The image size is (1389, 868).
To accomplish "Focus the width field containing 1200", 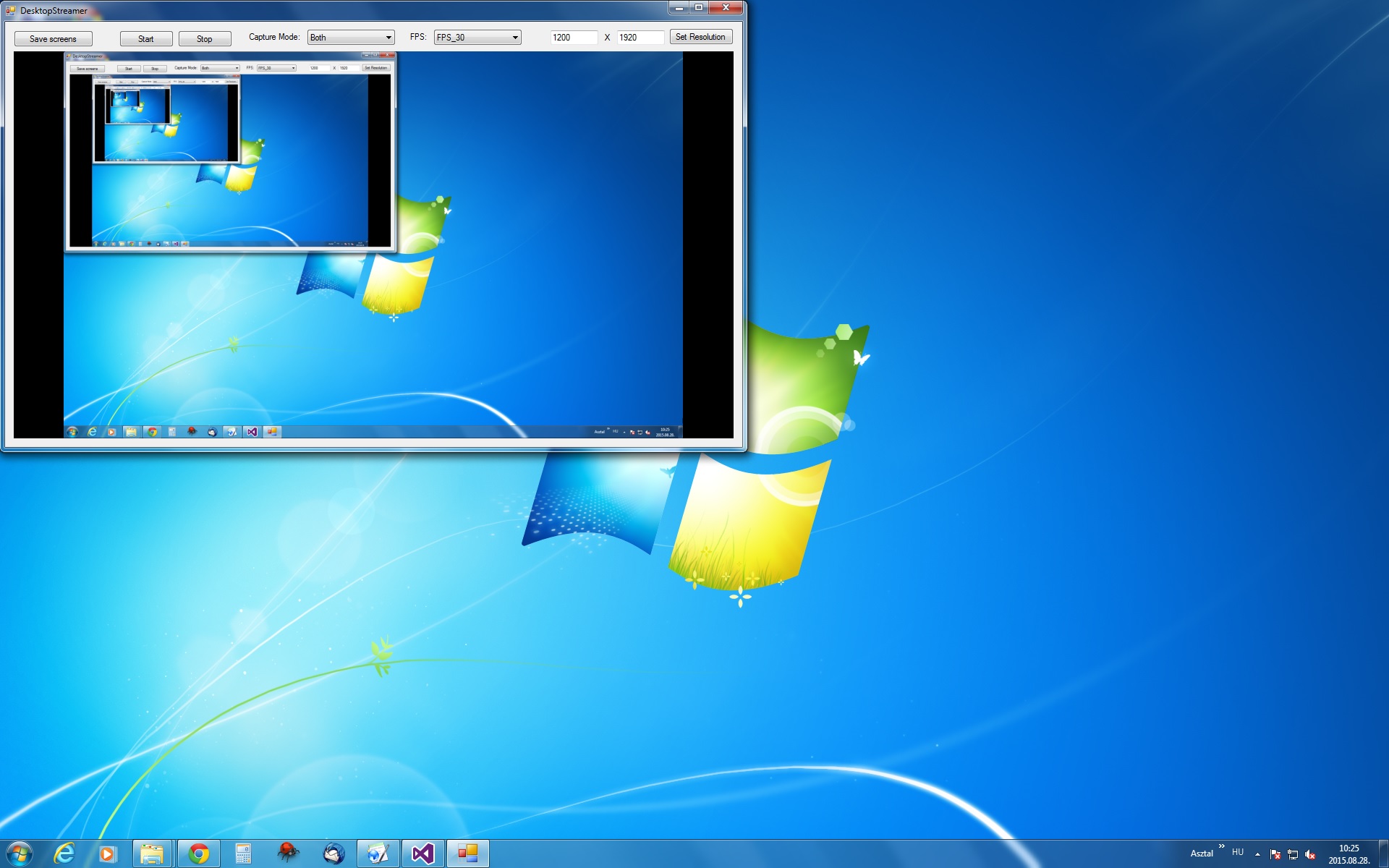I will [574, 38].
